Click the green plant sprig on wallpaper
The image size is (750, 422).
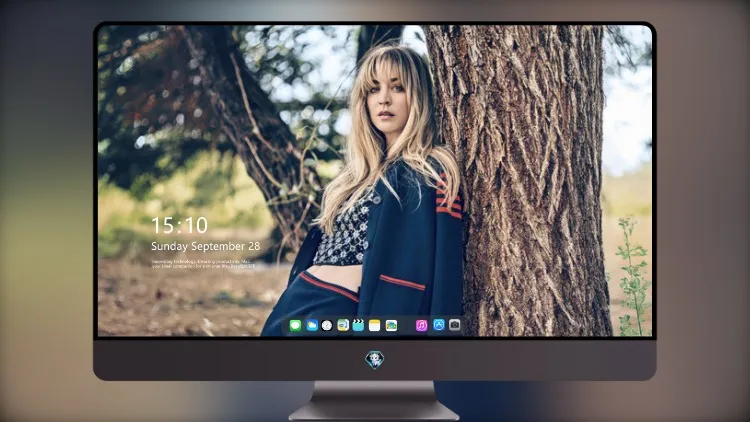tap(632, 277)
